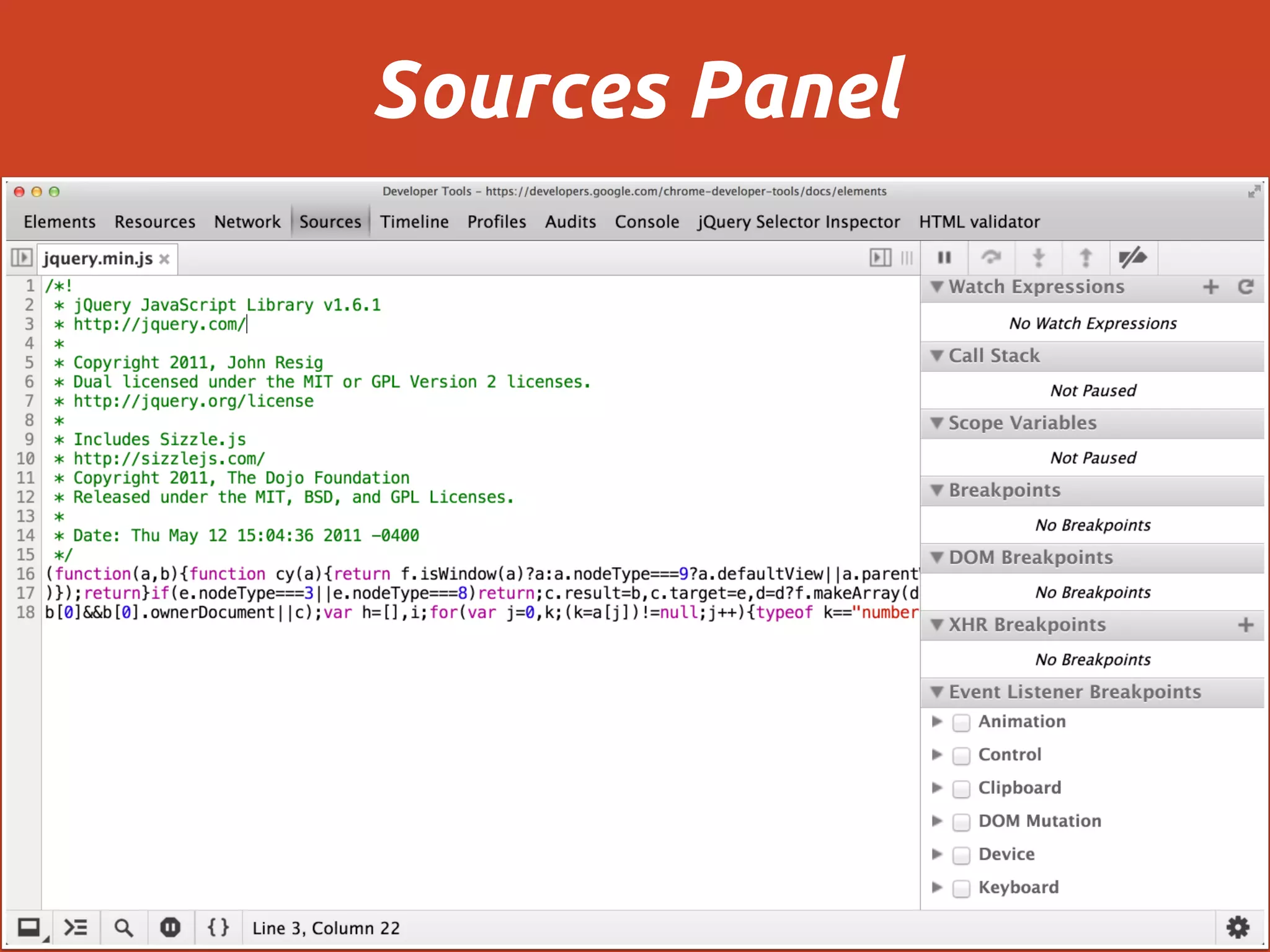Select the Sources panel tab
Screen dimensions: 1270x952
[330, 222]
